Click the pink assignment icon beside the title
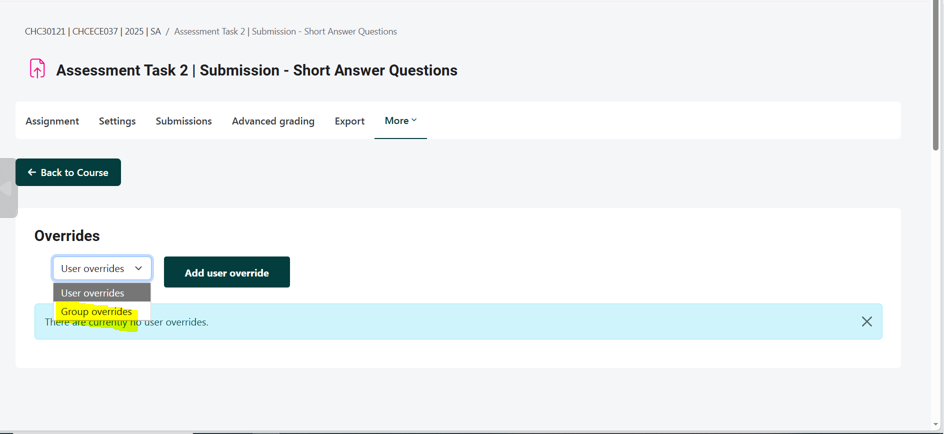944x434 pixels. [x=37, y=69]
